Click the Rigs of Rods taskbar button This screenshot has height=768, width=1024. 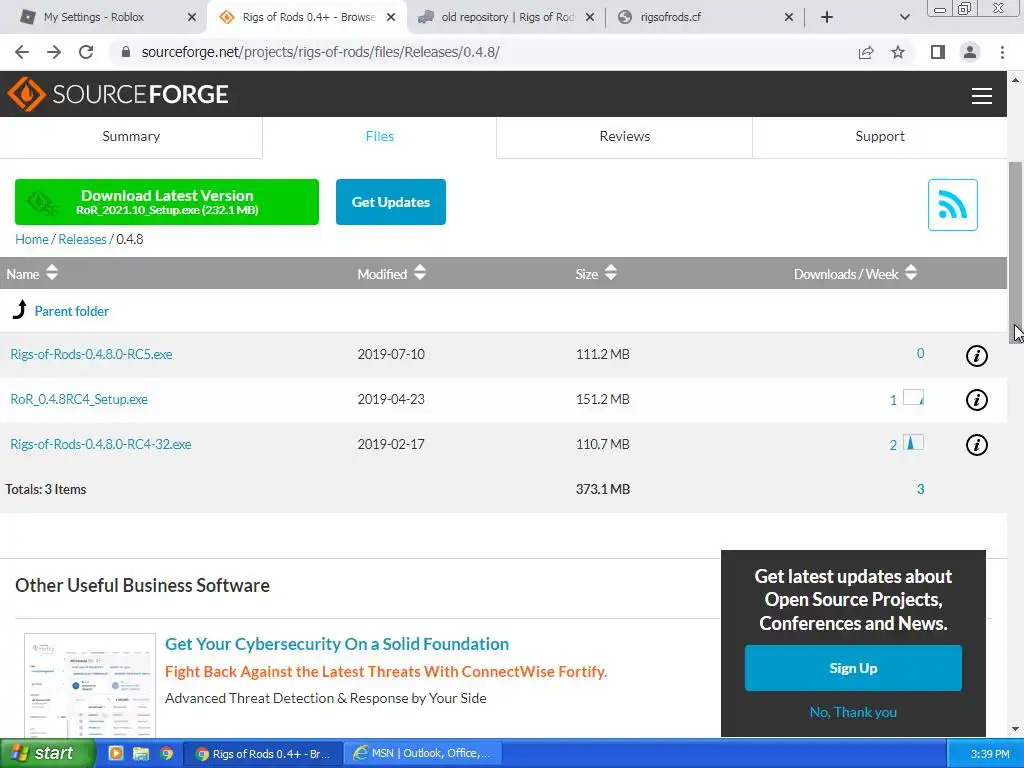point(263,753)
